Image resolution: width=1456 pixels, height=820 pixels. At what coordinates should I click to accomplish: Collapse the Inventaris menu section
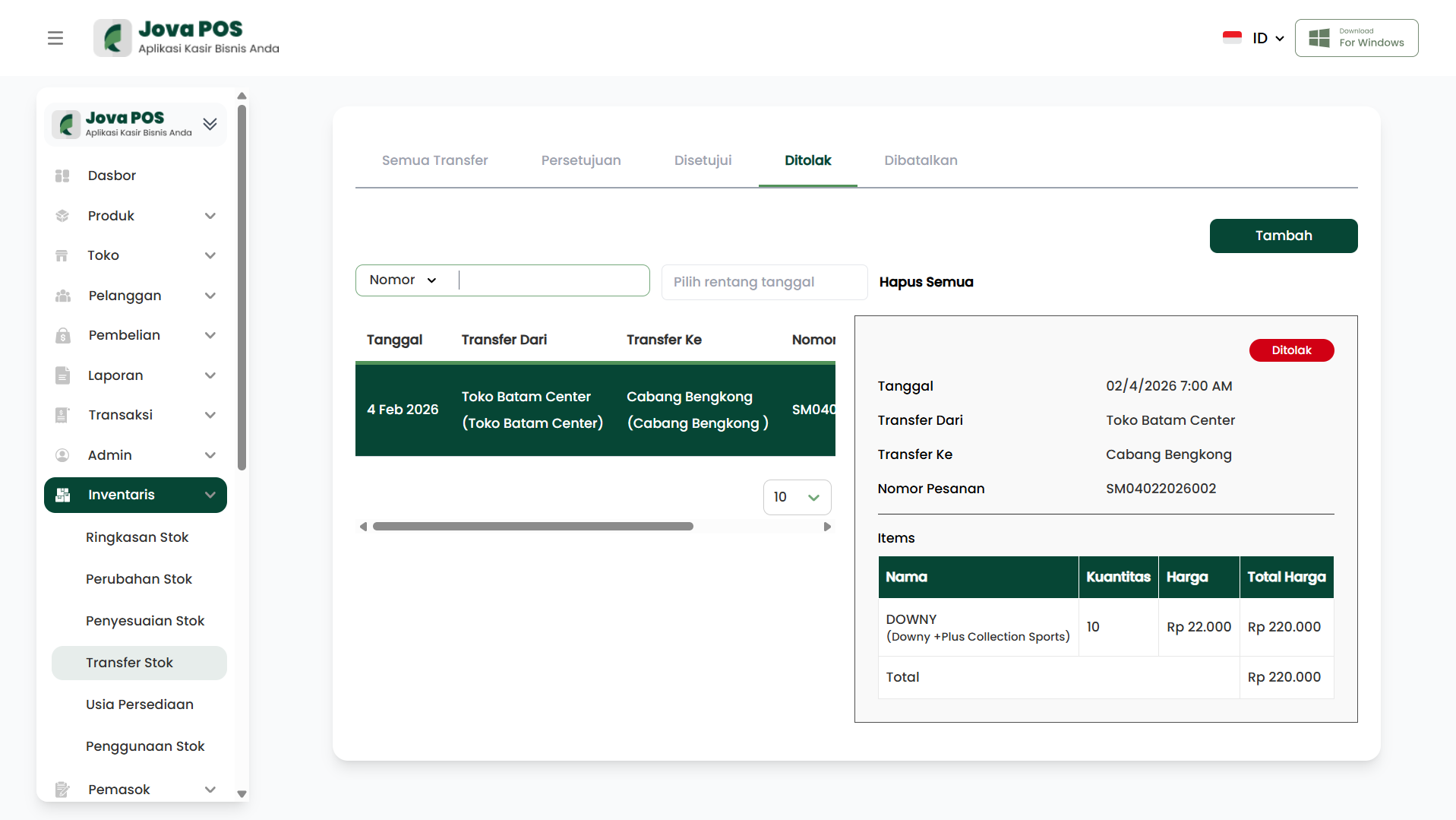pos(210,495)
